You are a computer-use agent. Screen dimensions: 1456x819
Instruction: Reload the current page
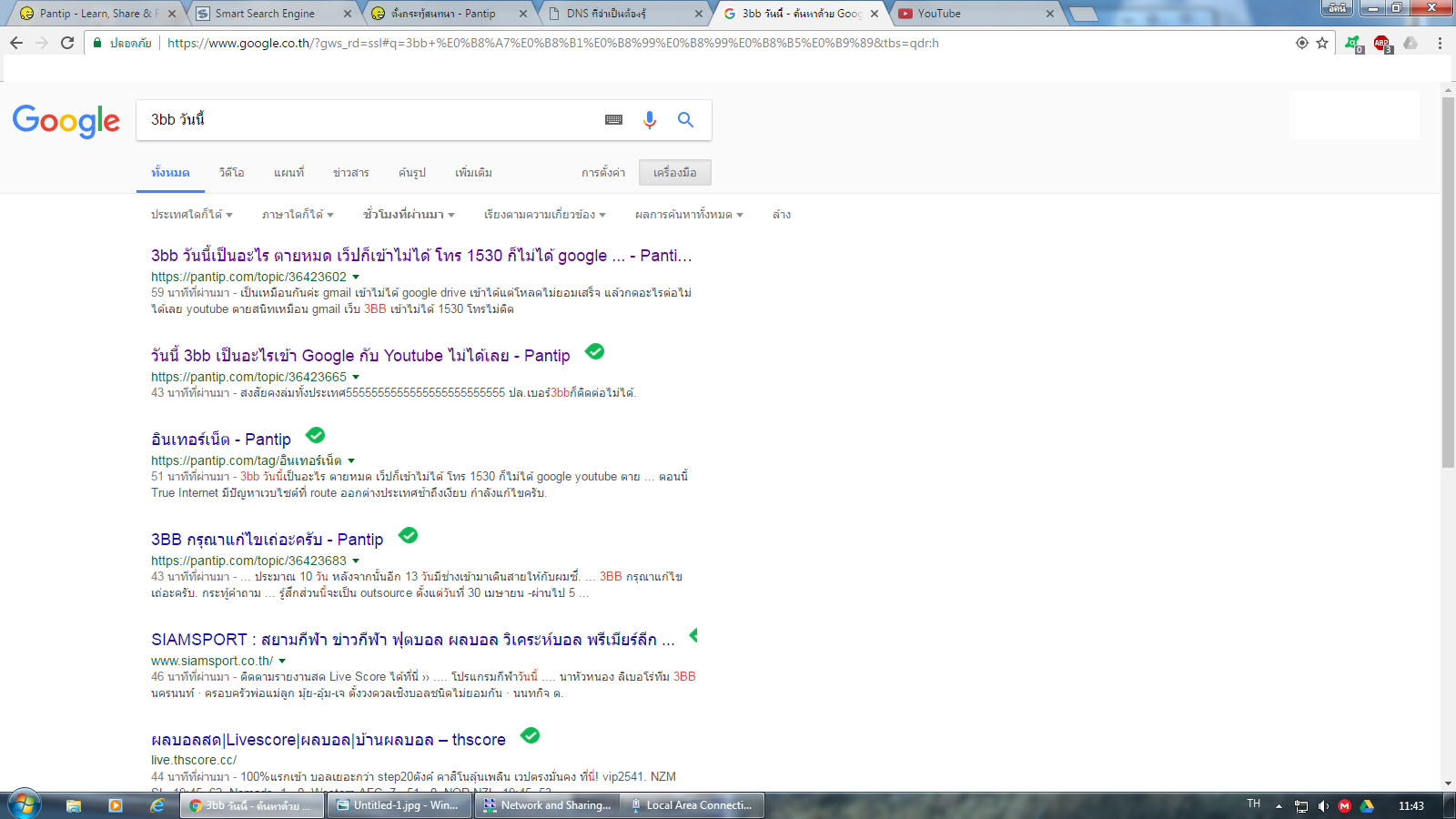point(67,43)
